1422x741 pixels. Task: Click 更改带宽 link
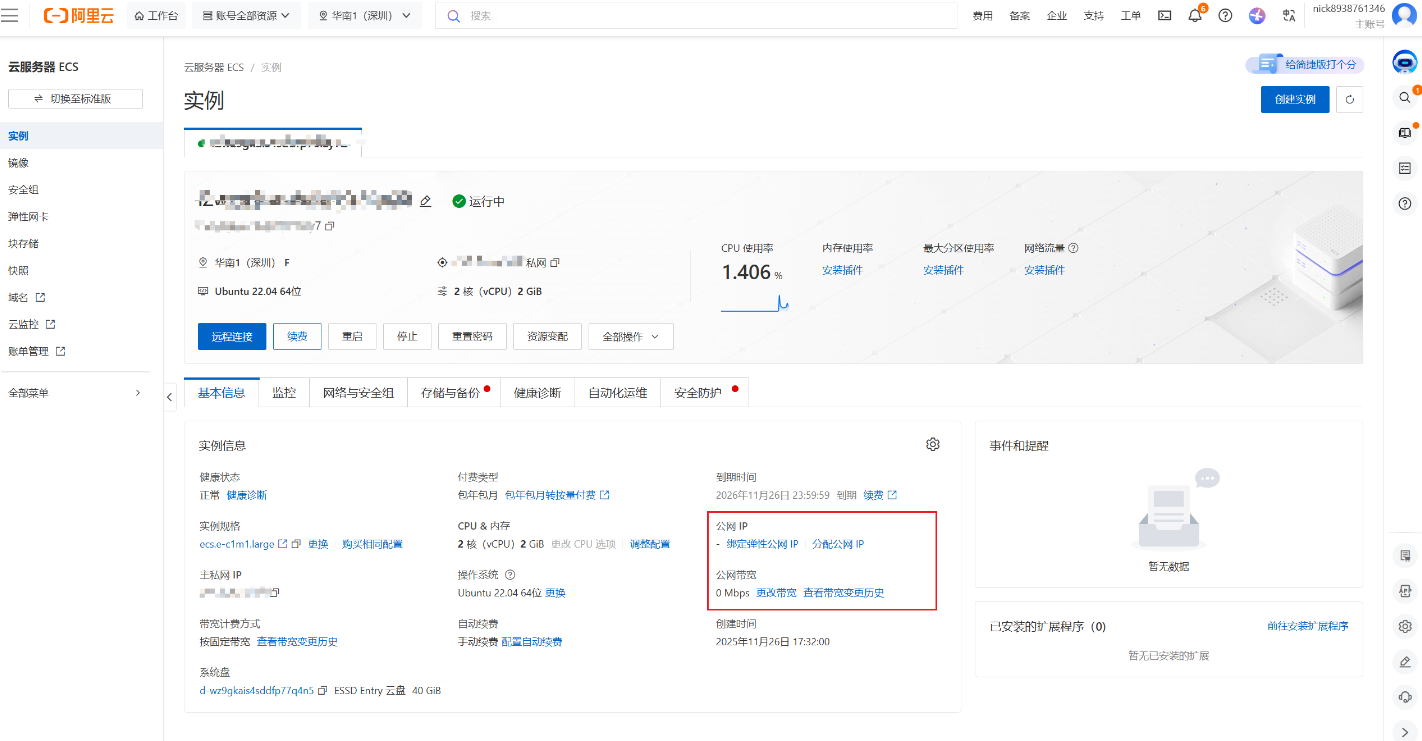776,593
